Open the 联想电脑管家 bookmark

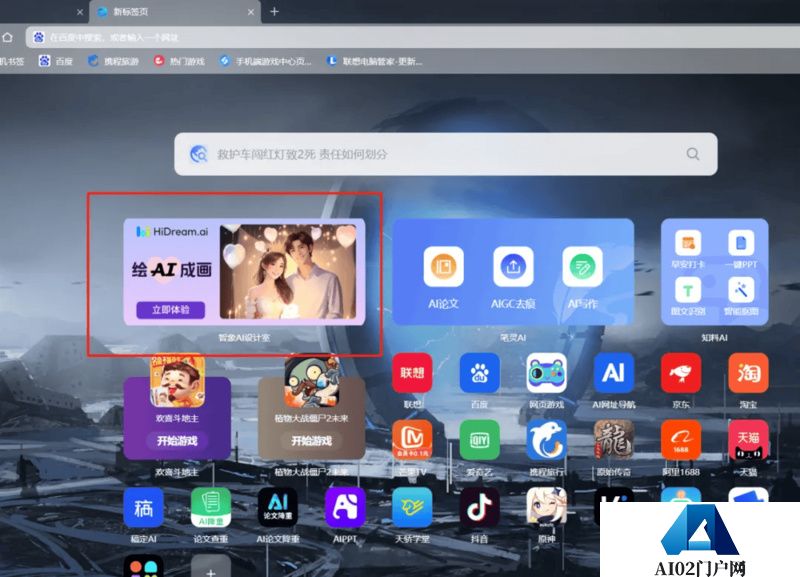[374, 61]
